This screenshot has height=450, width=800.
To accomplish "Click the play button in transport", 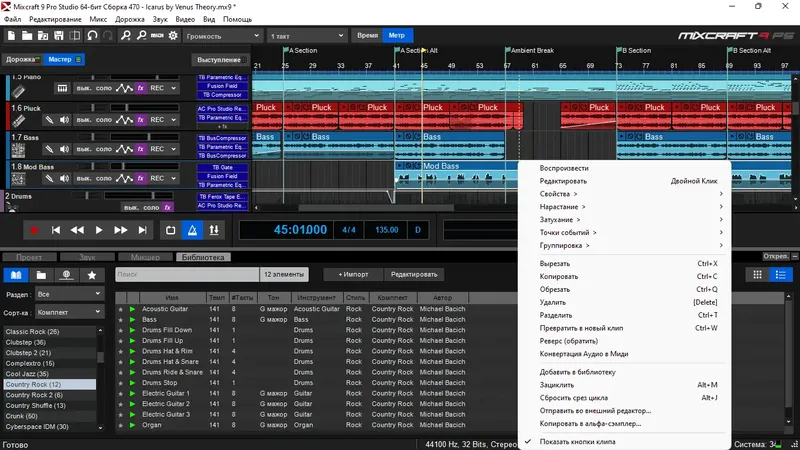I will pos(98,230).
